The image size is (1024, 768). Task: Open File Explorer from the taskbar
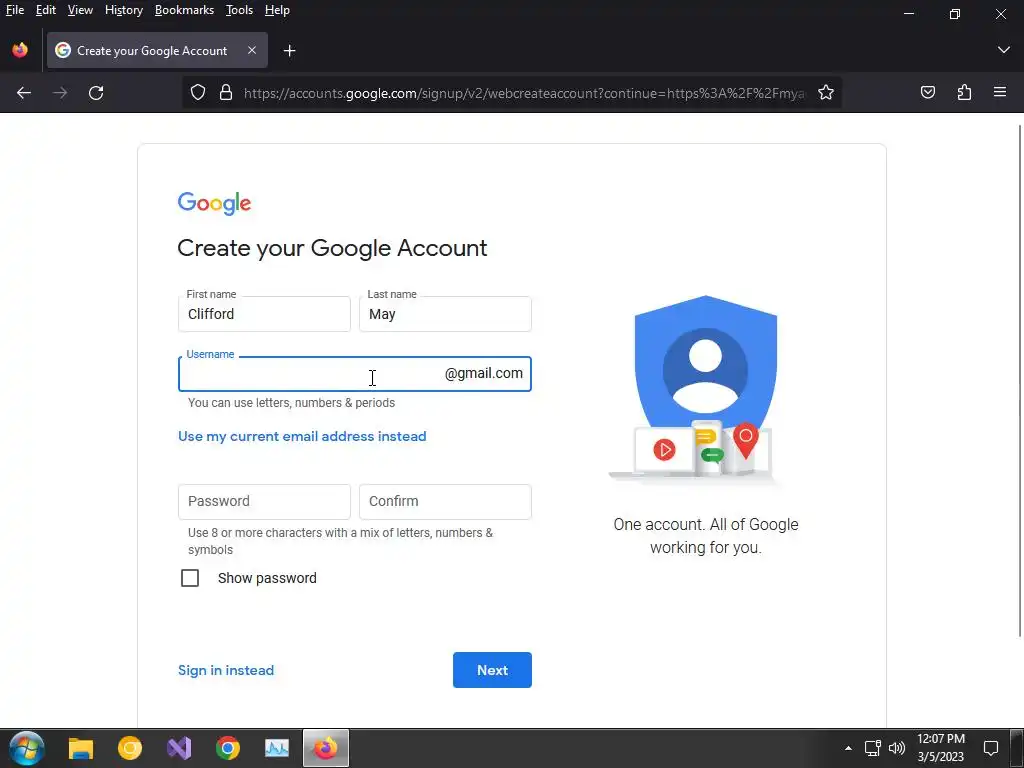click(x=81, y=748)
